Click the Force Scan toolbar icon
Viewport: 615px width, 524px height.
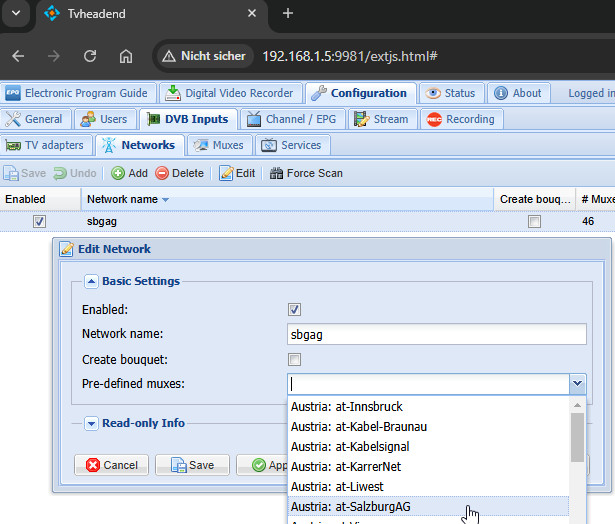(276, 173)
